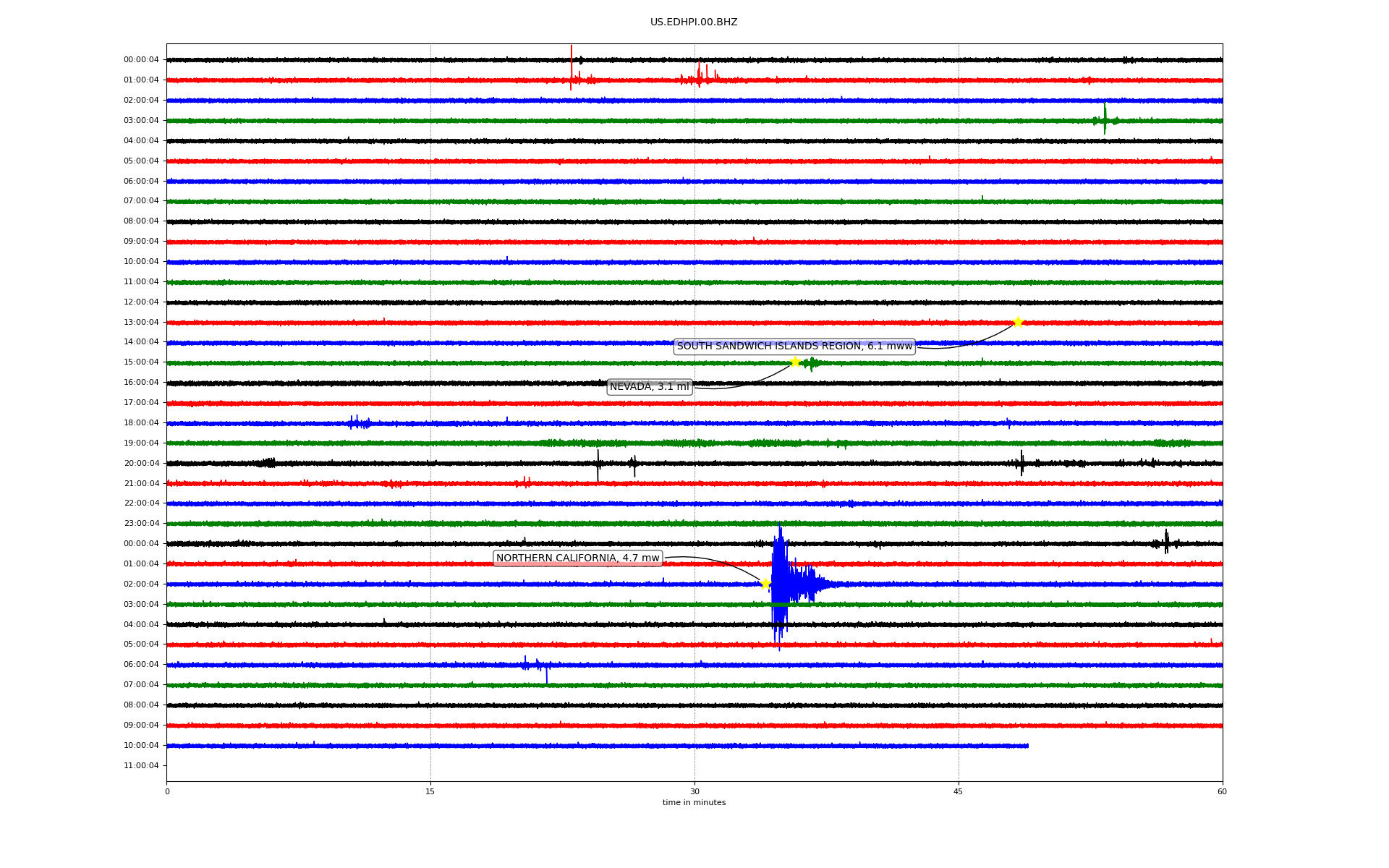Screen dimensions: 1389x868
Task: Click the x-axis tick label 0
Action: click(x=167, y=791)
